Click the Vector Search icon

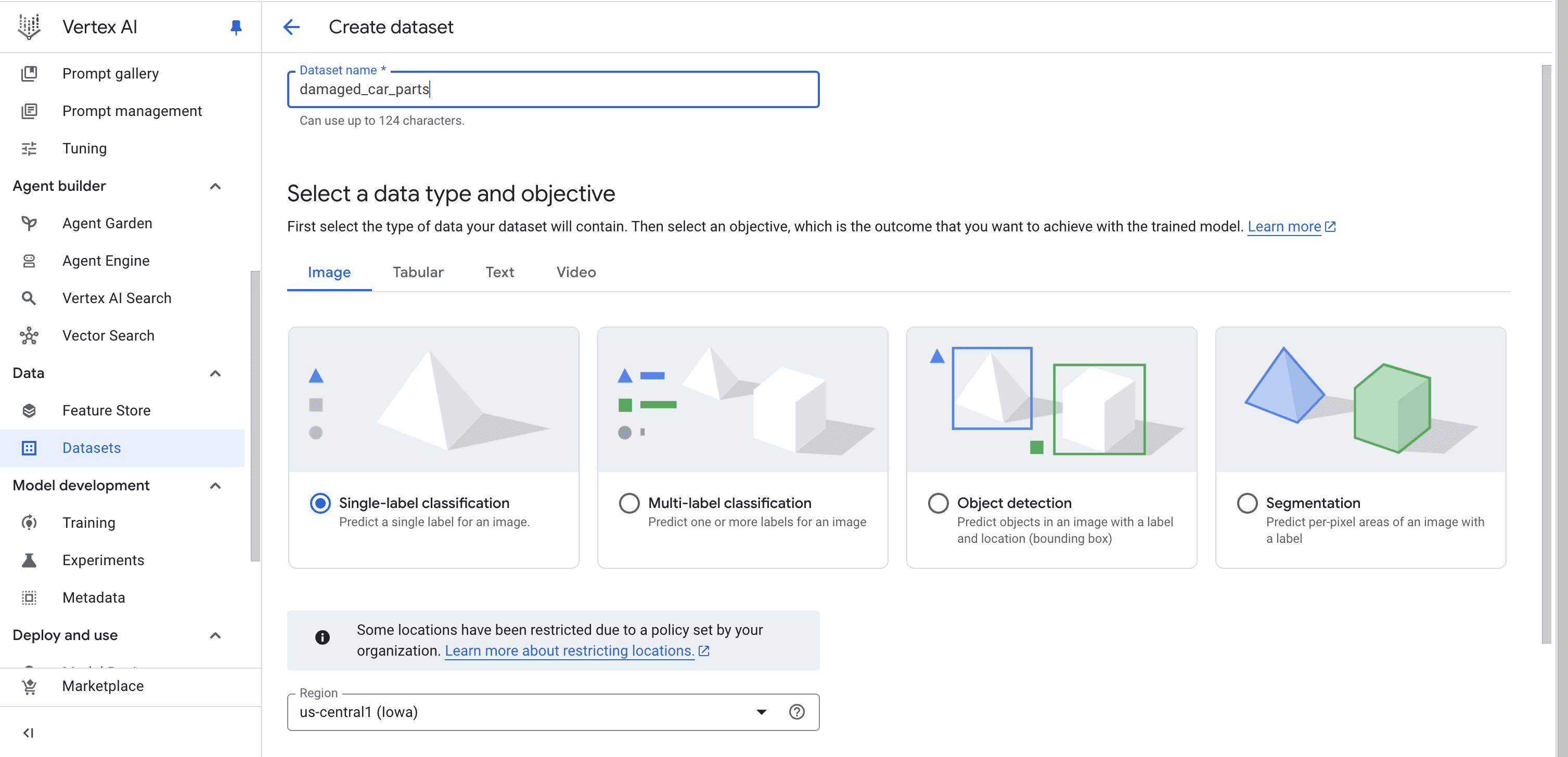(29, 336)
